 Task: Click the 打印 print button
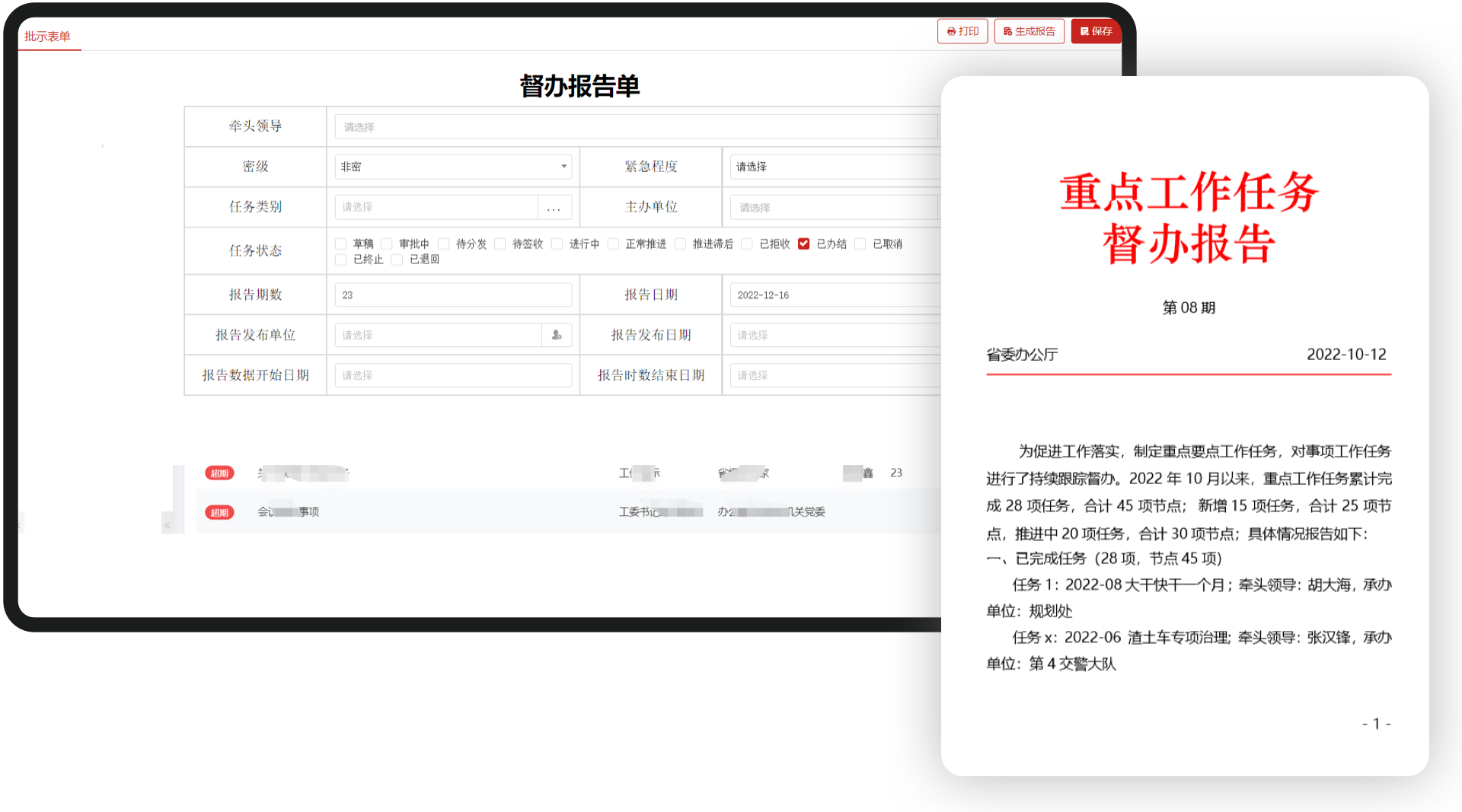click(962, 31)
